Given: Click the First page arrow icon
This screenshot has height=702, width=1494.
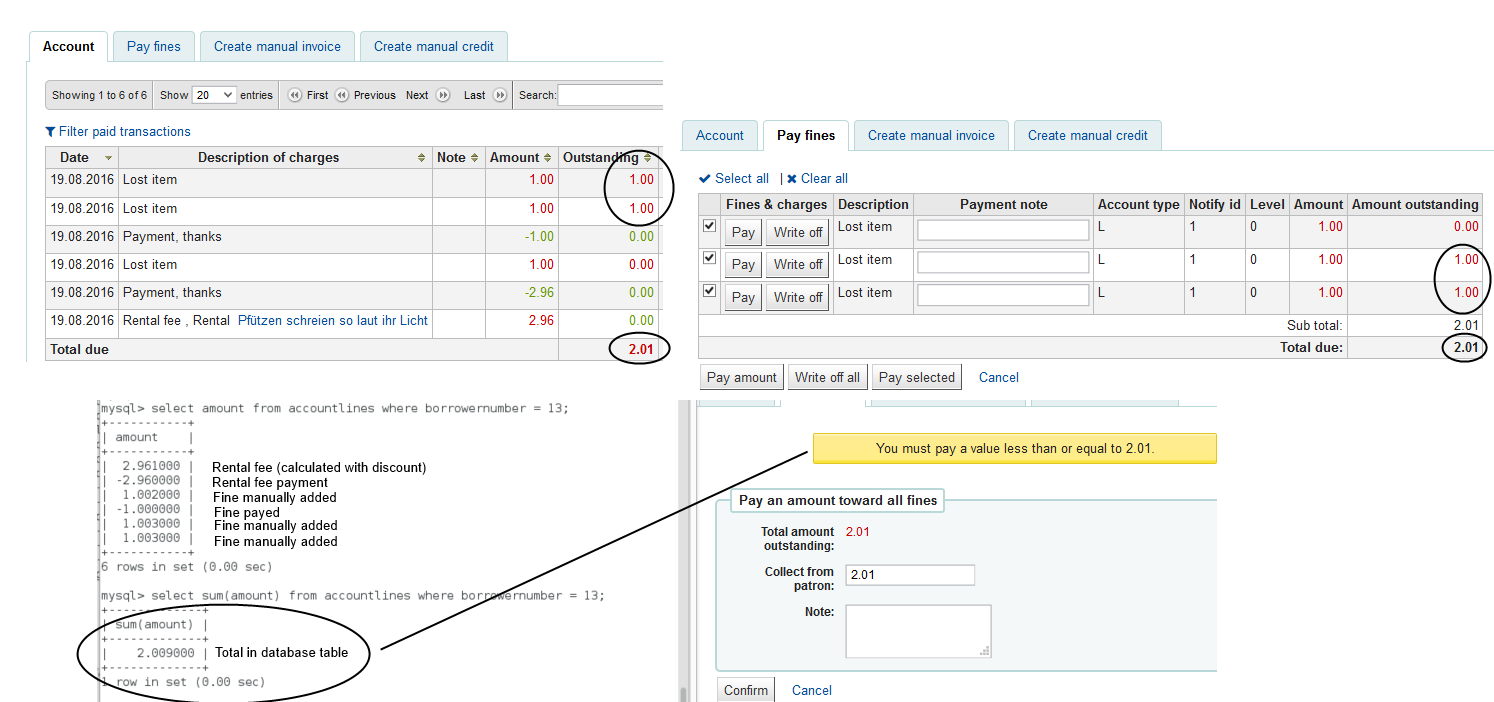Looking at the screenshot, I should [295, 95].
